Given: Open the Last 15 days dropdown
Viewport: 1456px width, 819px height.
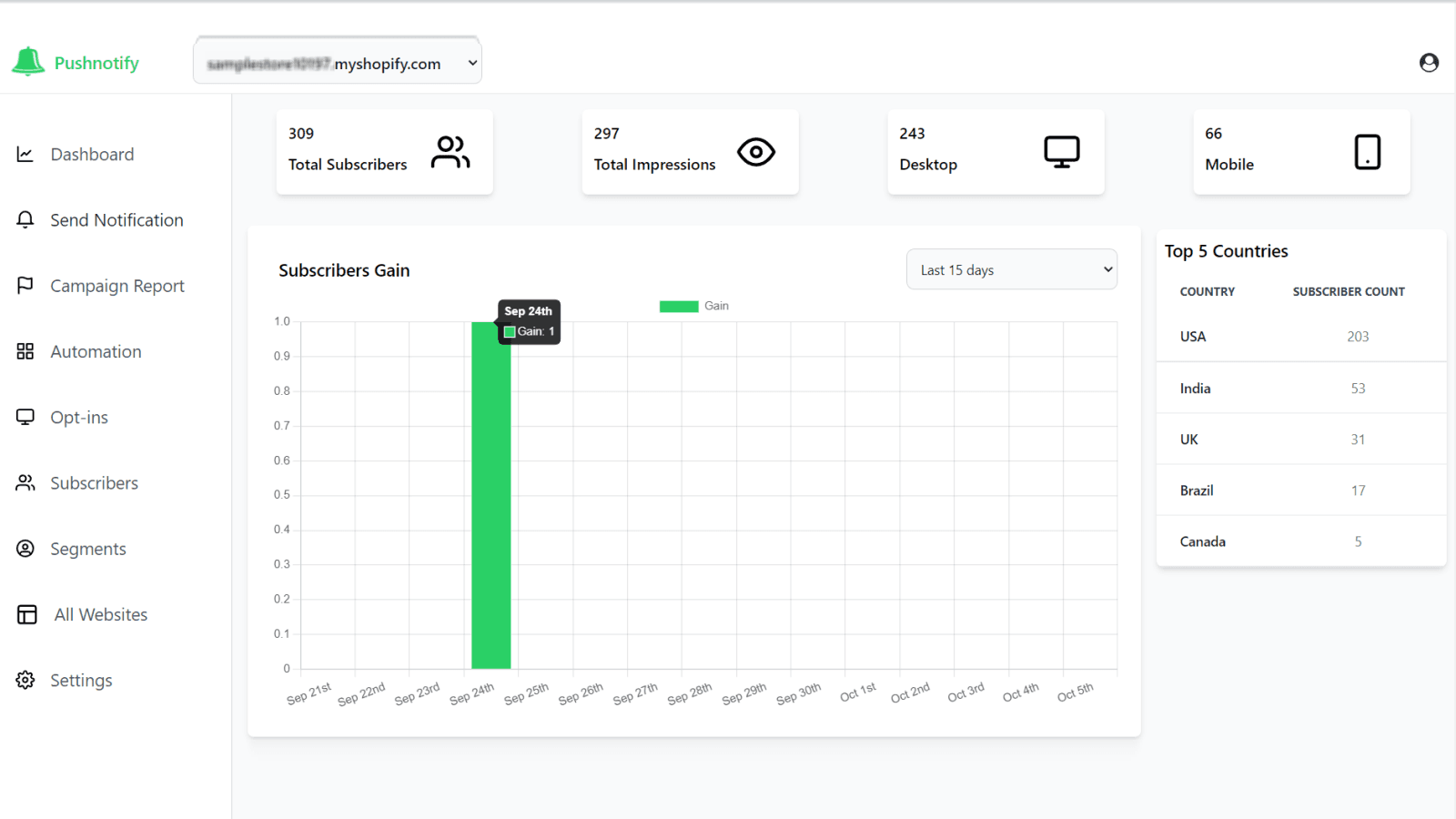Looking at the screenshot, I should [x=1011, y=269].
